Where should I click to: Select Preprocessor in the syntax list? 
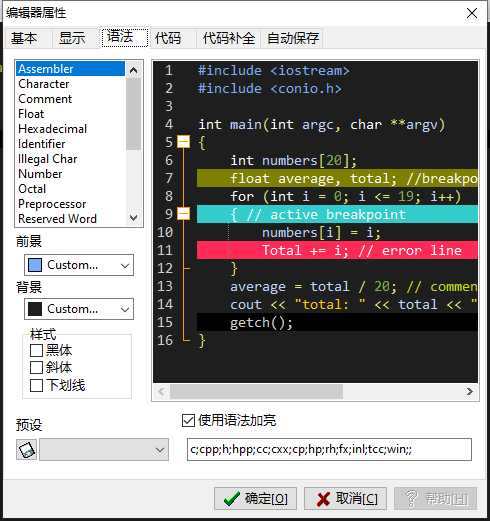70,204
